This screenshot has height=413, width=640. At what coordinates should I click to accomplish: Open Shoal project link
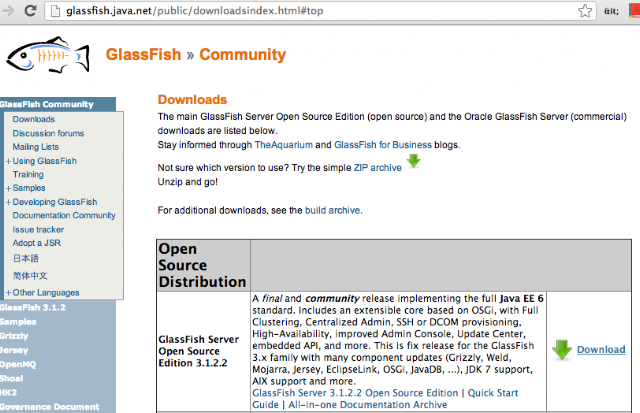[x=11, y=378]
